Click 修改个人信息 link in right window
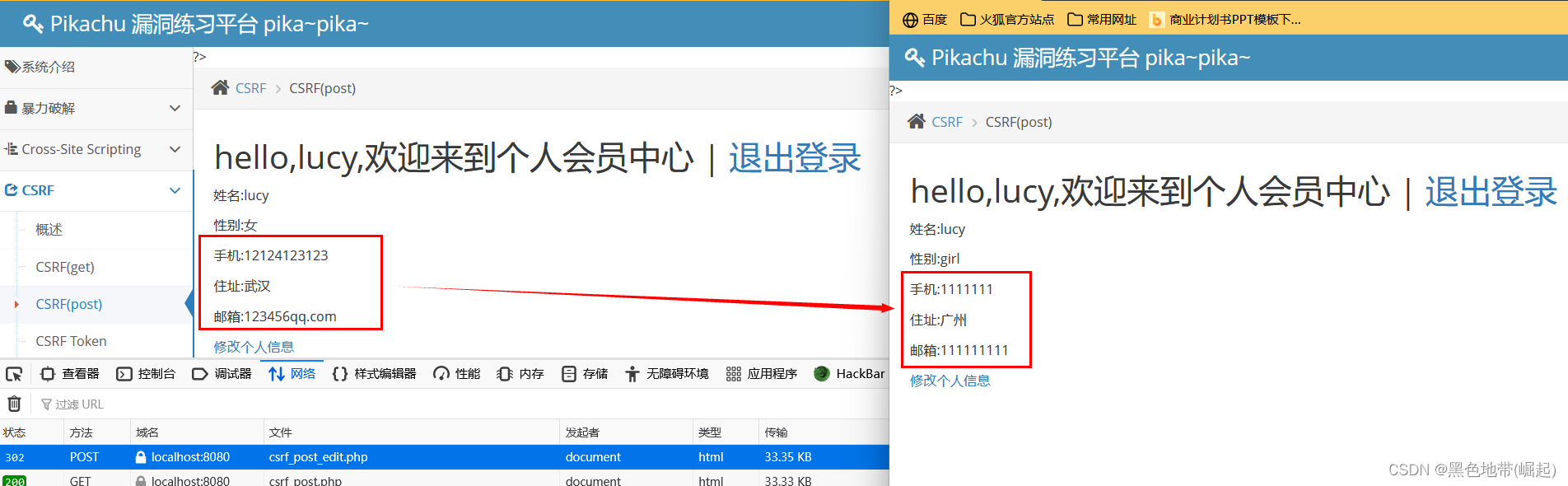 pos(950,381)
